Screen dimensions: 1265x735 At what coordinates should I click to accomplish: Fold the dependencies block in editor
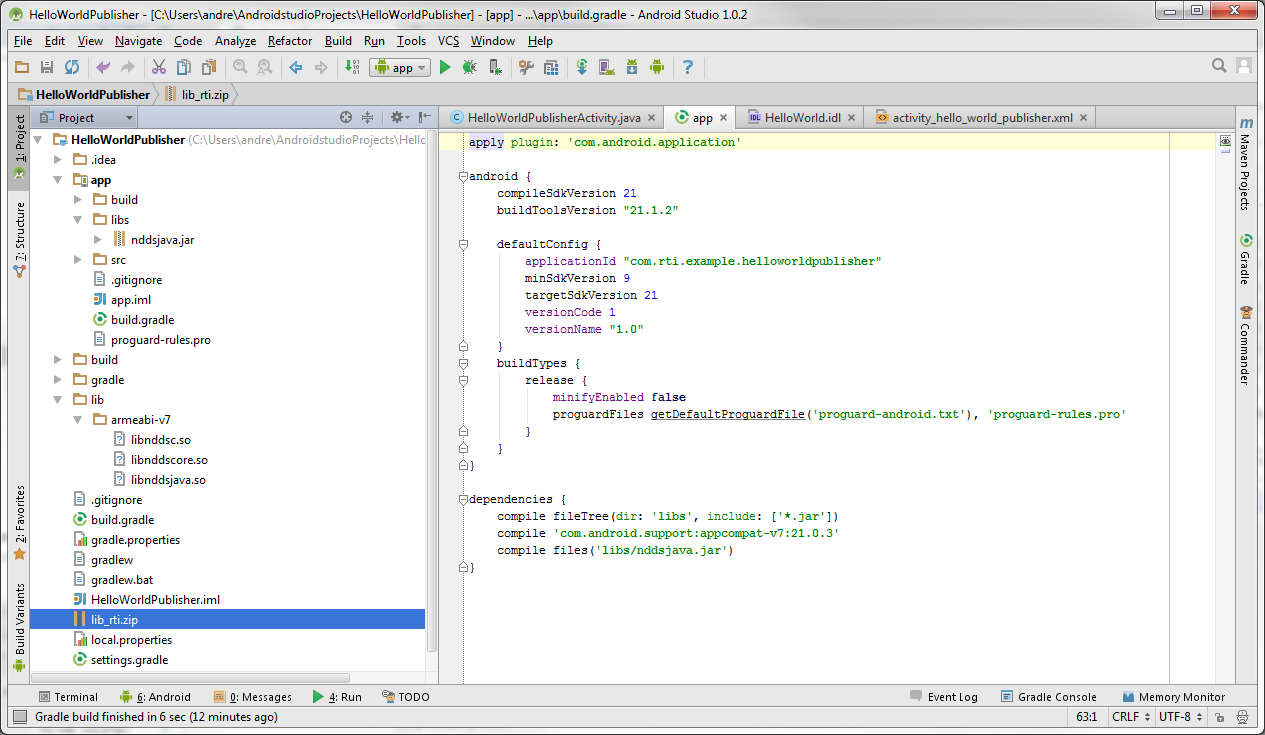(463, 499)
